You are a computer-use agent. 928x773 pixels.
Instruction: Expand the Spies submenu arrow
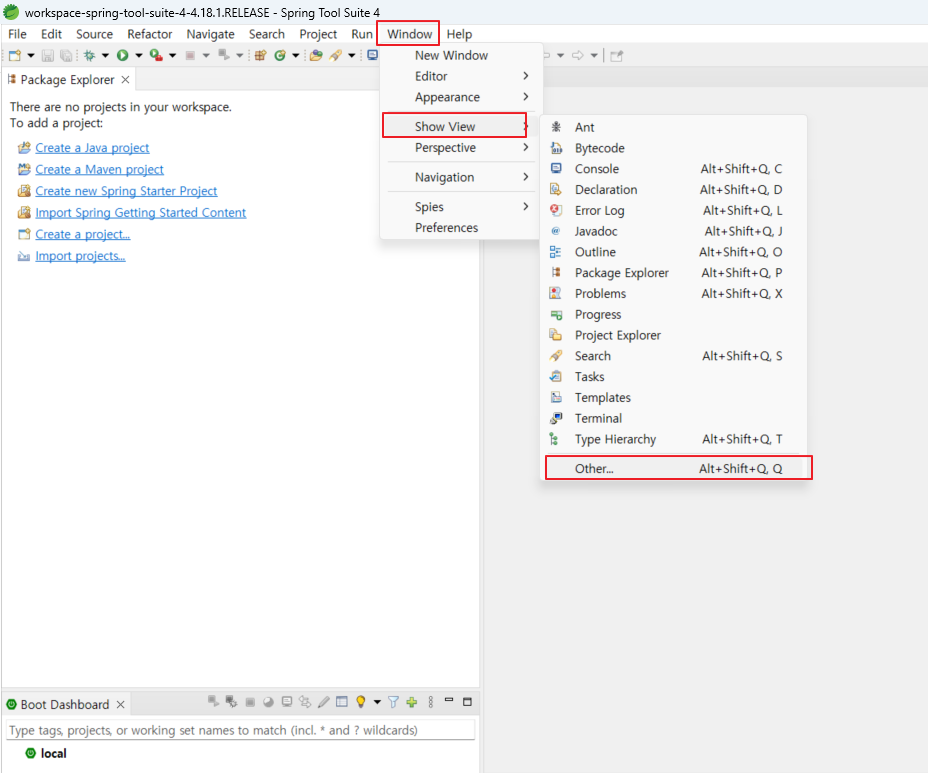pos(526,207)
